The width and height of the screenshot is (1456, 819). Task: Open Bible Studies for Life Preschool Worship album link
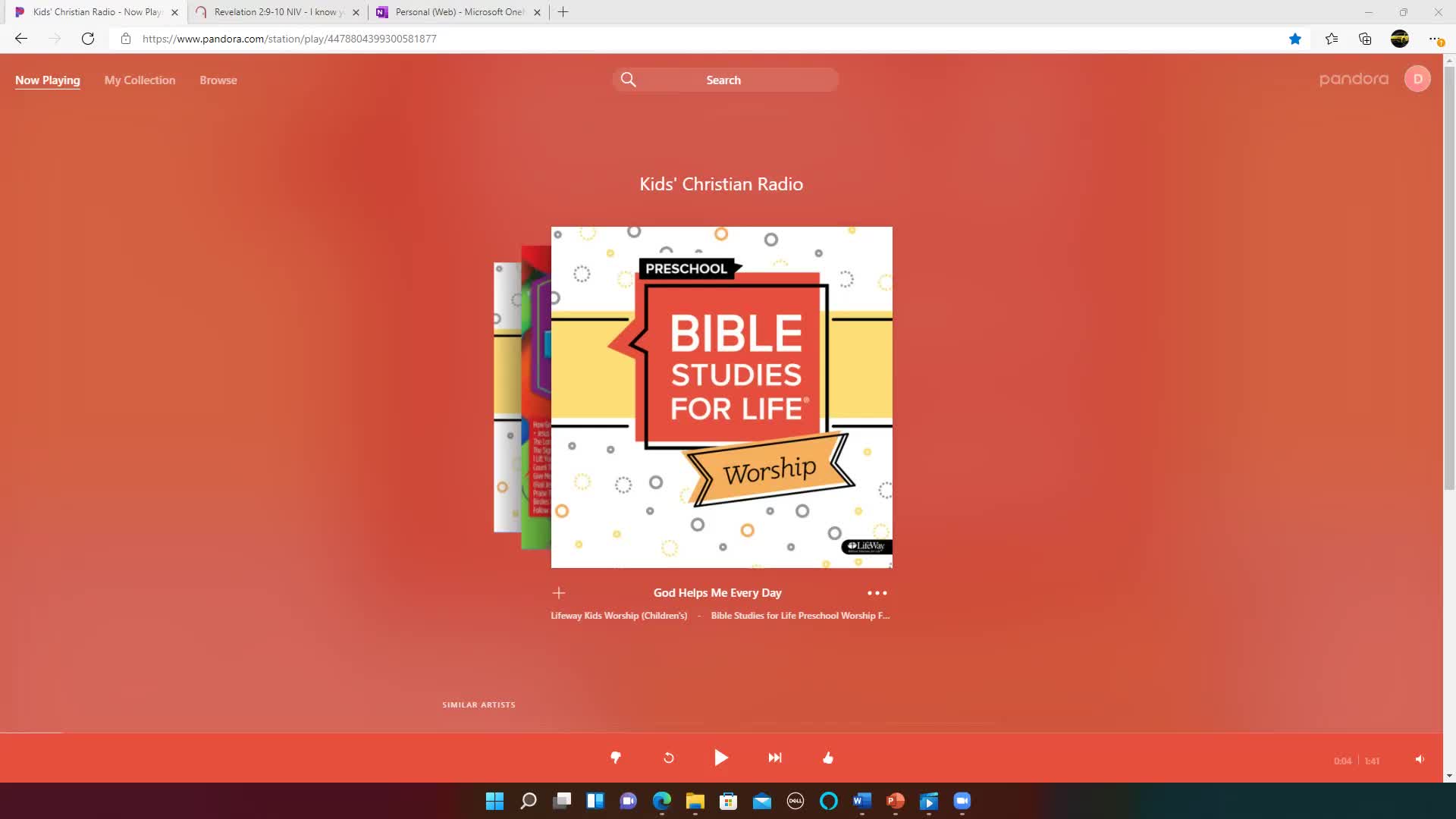point(800,616)
